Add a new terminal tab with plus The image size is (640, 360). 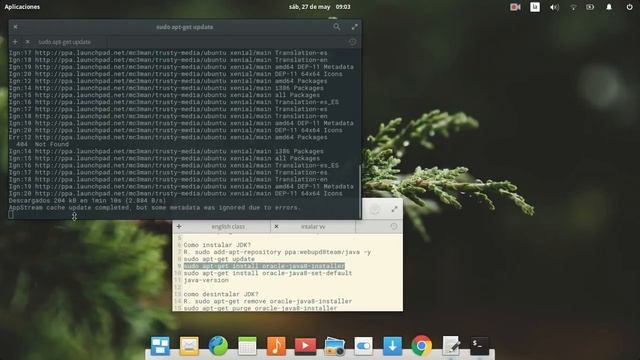pos(15,42)
